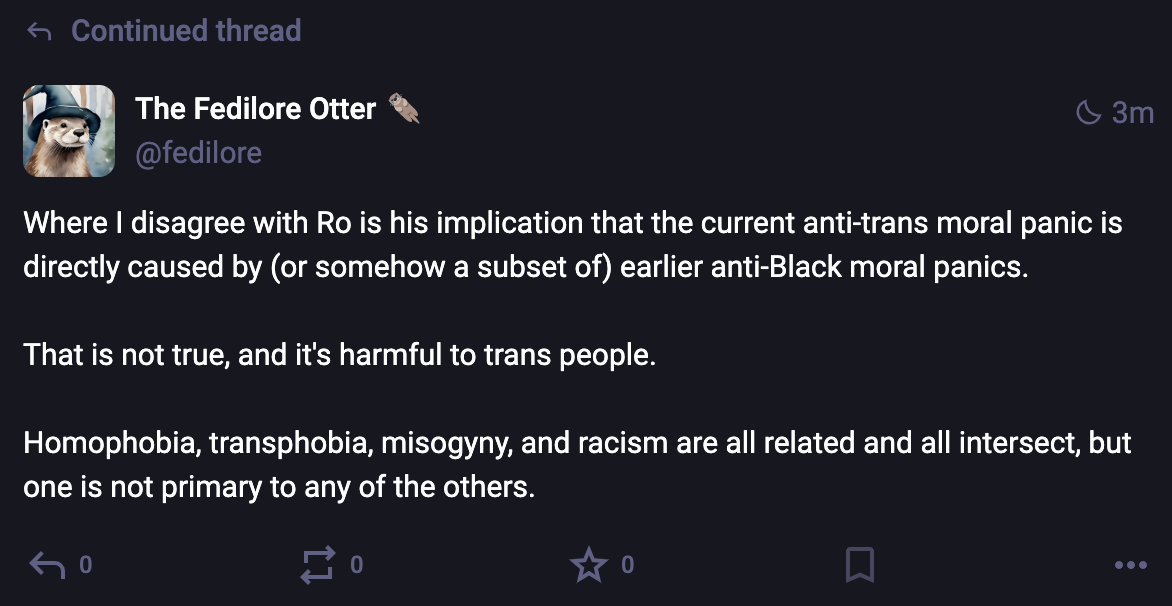The image size is (1172, 606).
Task: Click the line "That is not true"
Action: pyautogui.click(x=339, y=355)
